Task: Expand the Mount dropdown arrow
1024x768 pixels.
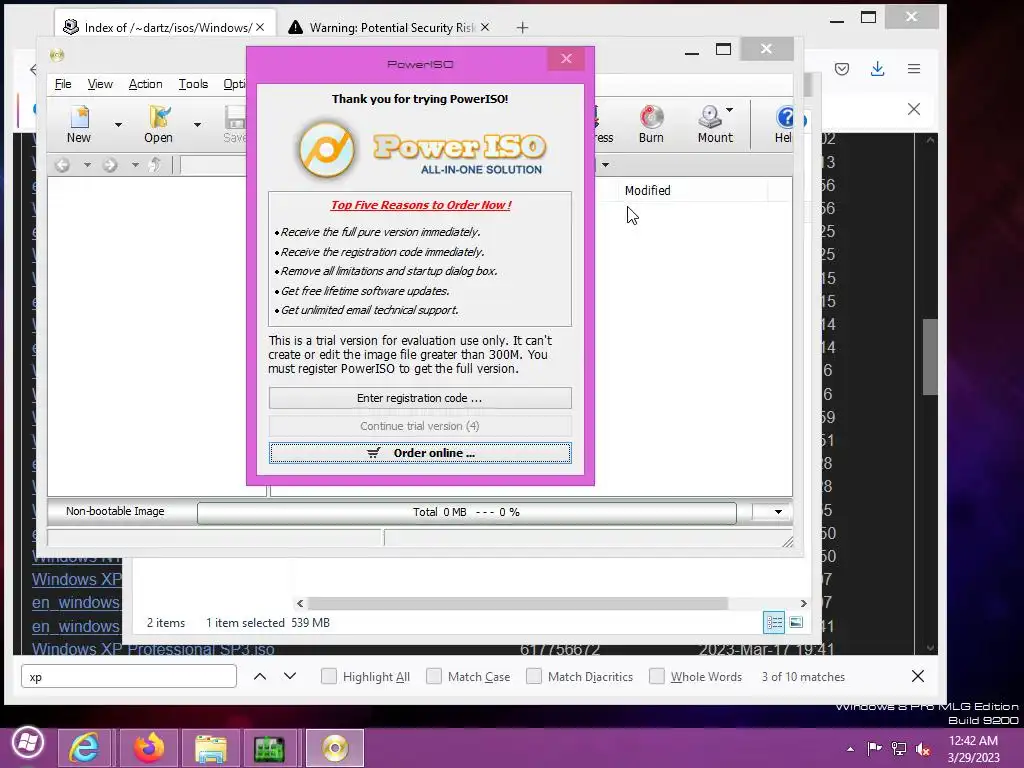Action: click(x=729, y=110)
